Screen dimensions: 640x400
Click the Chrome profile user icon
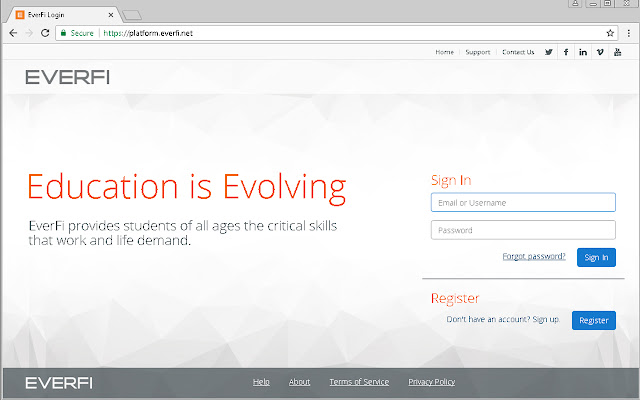coord(575,3)
